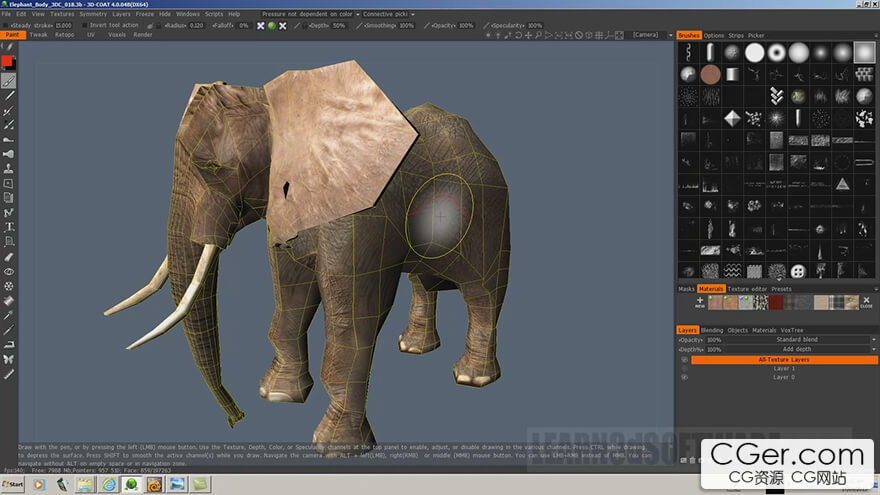This screenshot has height=495, width=880.
Task: Toggle the Depth channel pen icon
Action: 298,25
